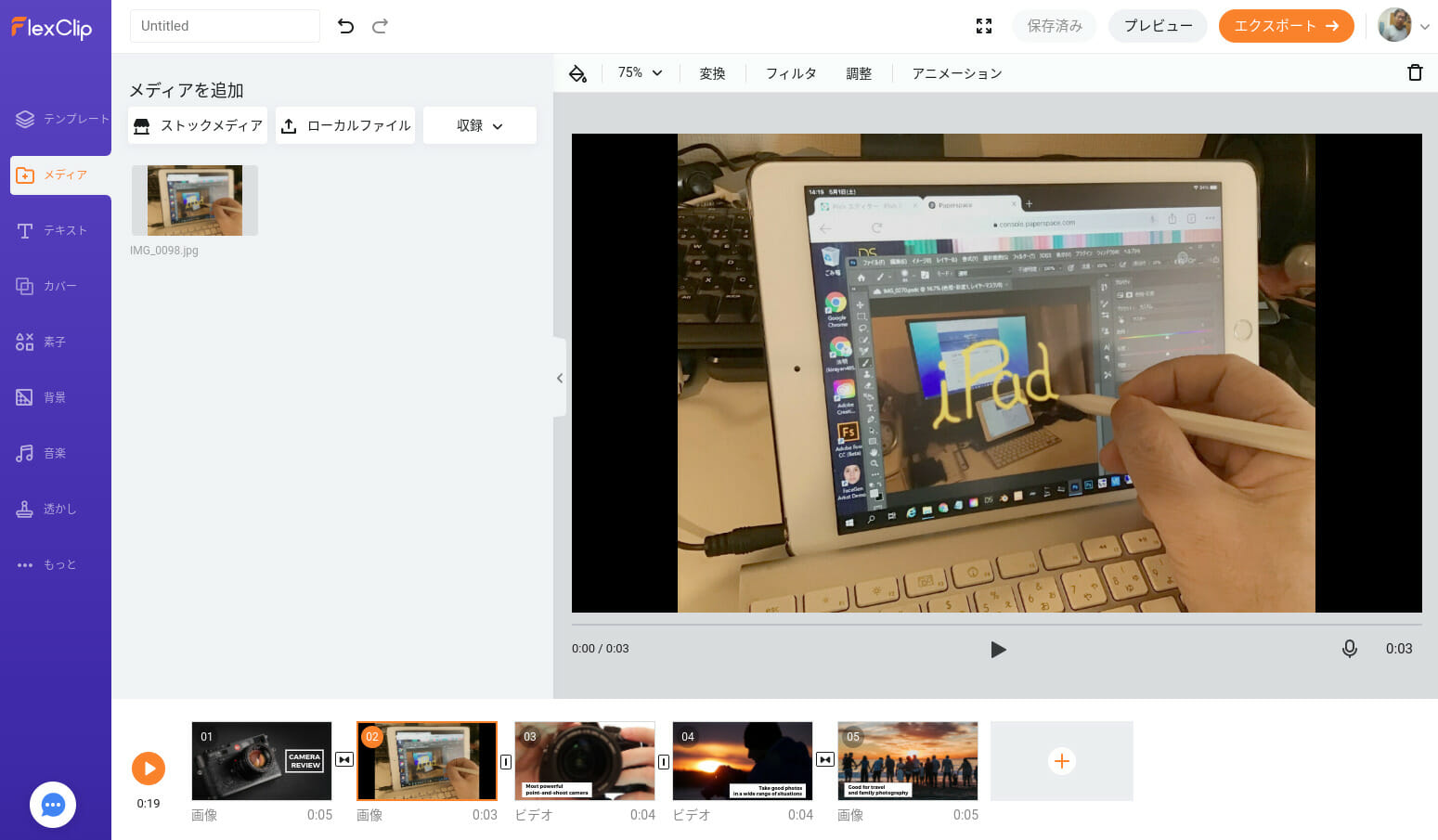Click transition icon between scenes 01 and 02
Screen dimensions: 1438x840
coord(344,759)
